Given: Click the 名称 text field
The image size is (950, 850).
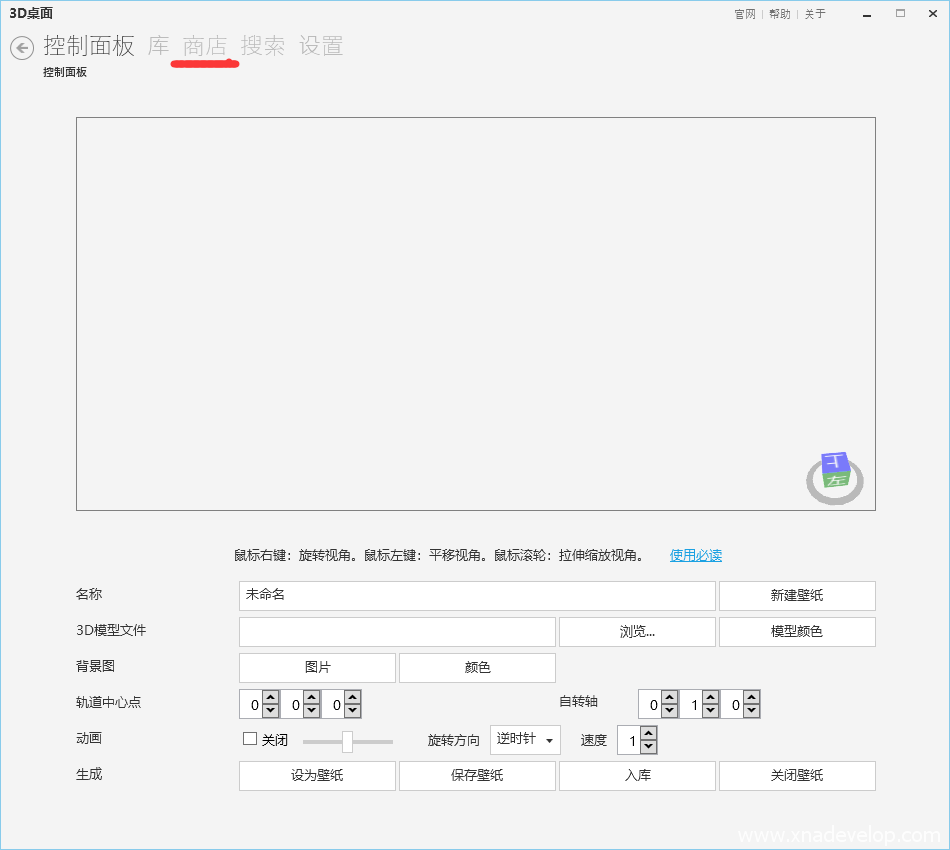Looking at the screenshot, I should [477, 595].
